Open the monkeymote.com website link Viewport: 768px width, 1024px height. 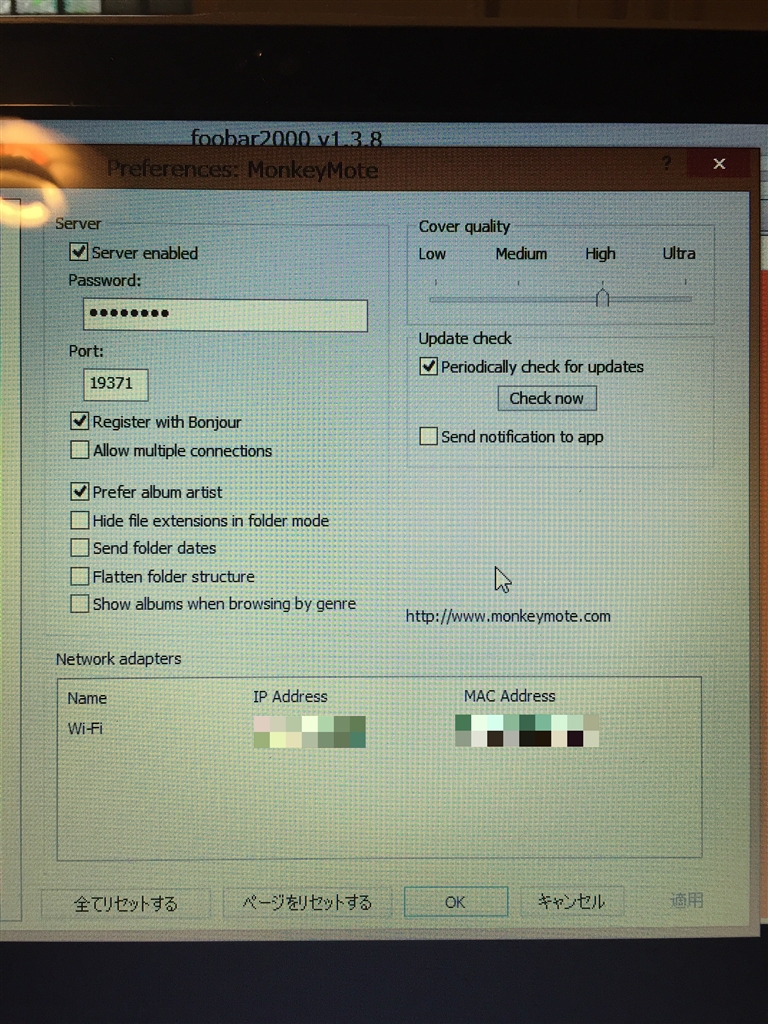point(508,616)
